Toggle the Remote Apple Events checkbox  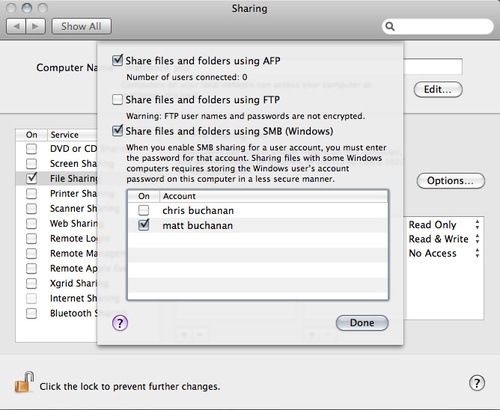[x=31, y=268]
